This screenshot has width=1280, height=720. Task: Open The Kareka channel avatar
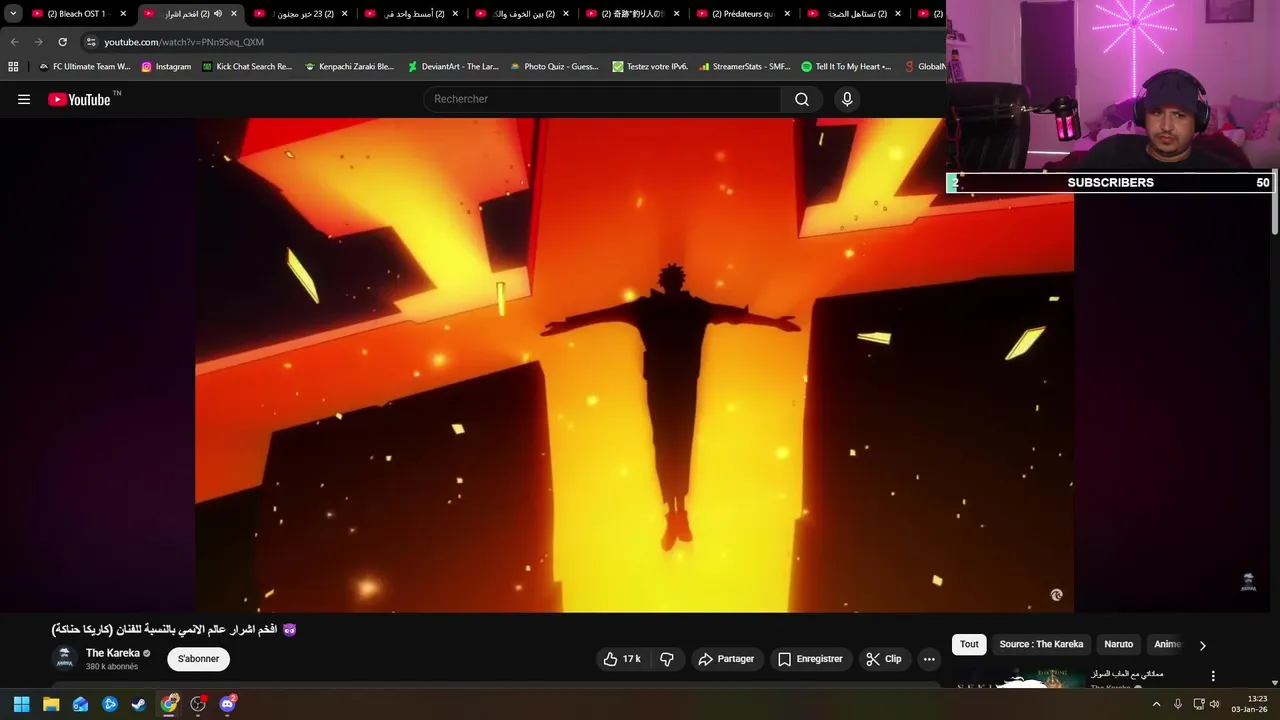click(x=65, y=658)
